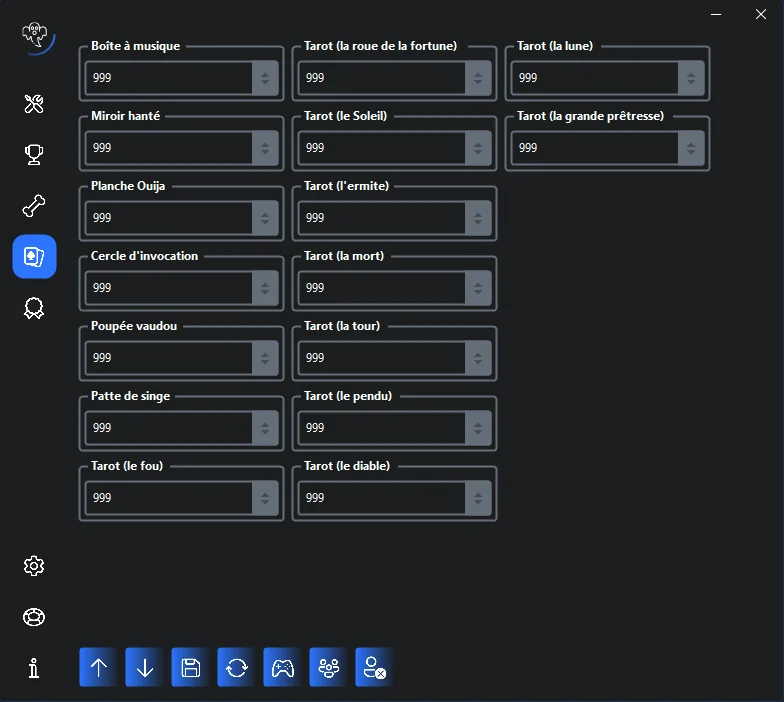Select the playing cards sidebar tab
Screen dimensions: 784x702
34,257
